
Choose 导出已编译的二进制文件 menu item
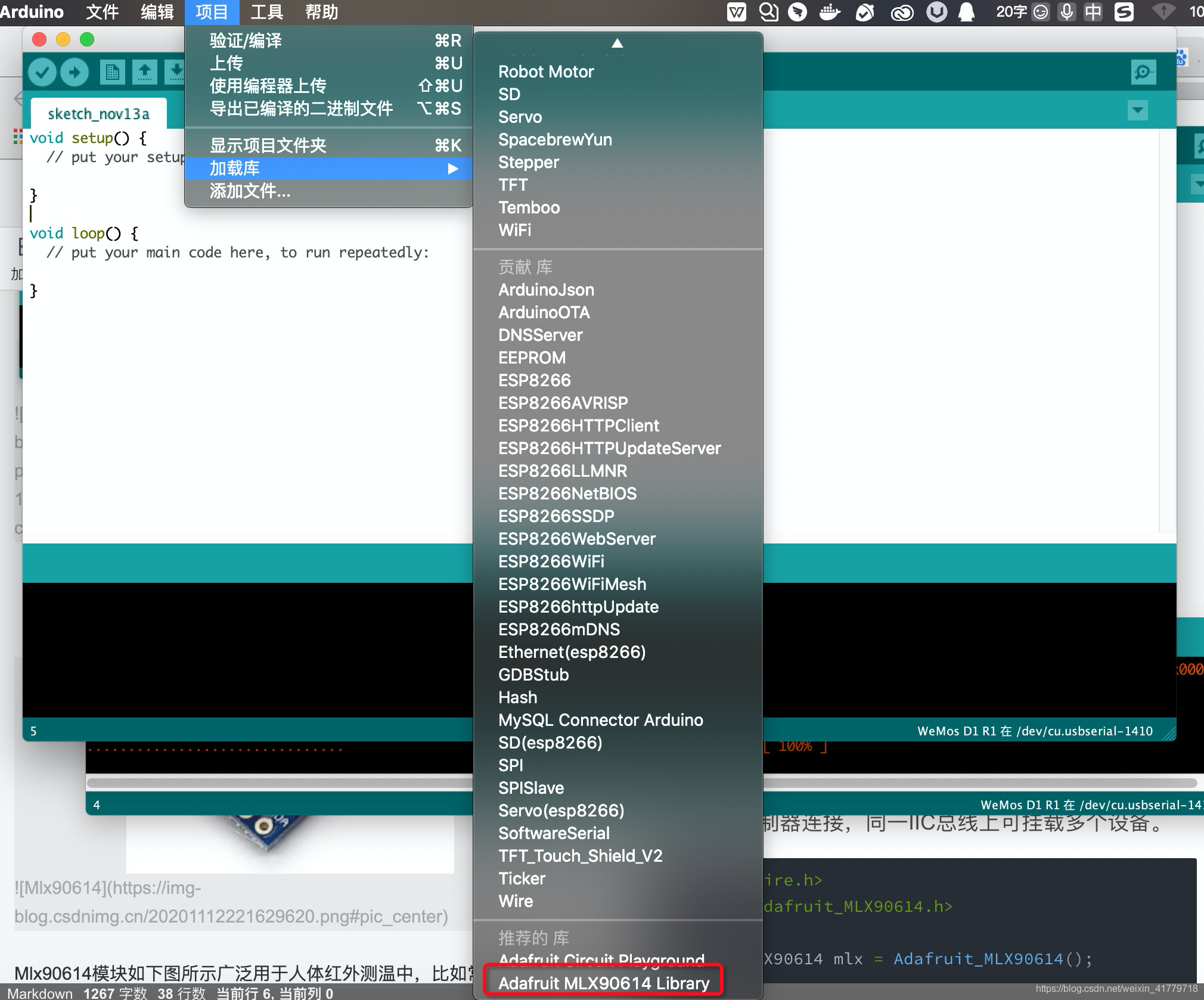point(329,108)
